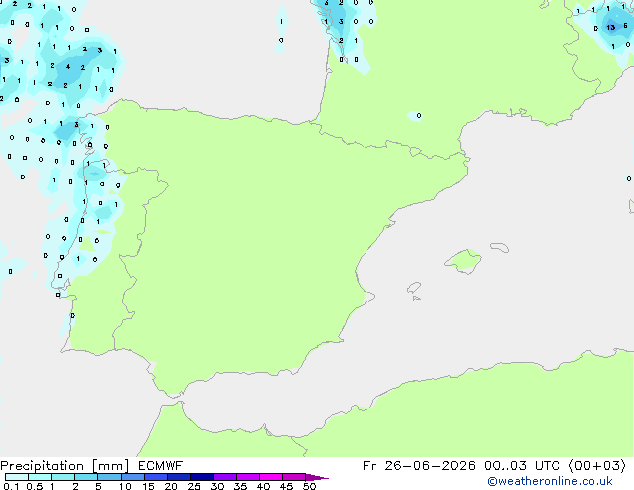The height and width of the screenshot is (490, 634).
Task: Click the '13' precipitation value on map
Action: 611,27
